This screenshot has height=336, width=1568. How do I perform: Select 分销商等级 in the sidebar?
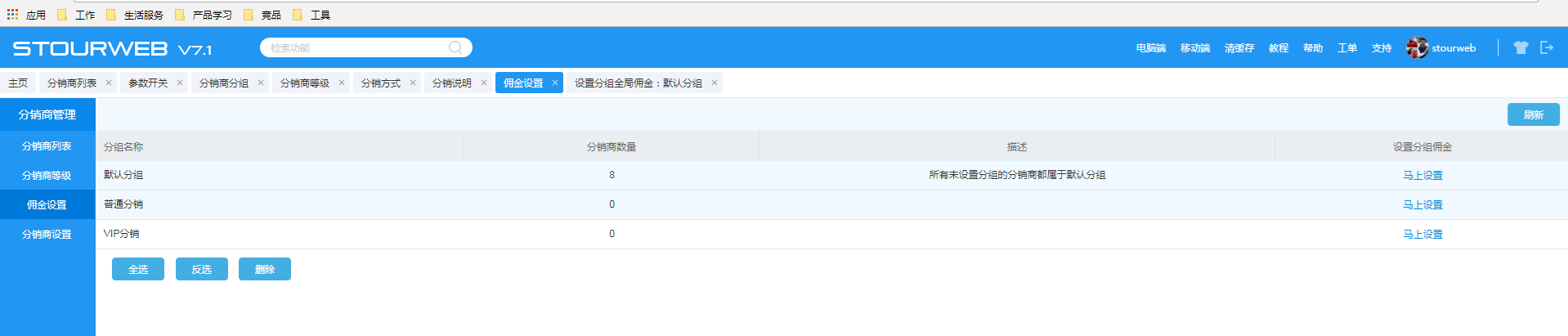(x=47, y=175)
